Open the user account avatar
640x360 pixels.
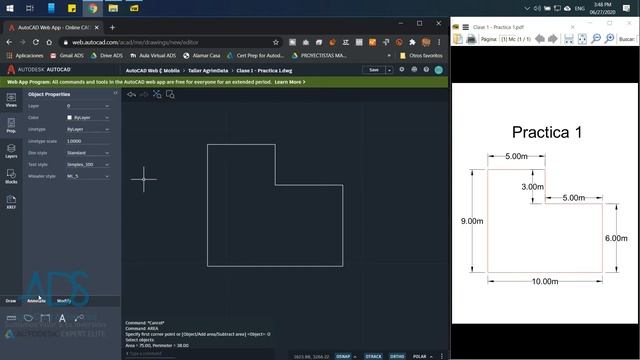tap(439, 70)
